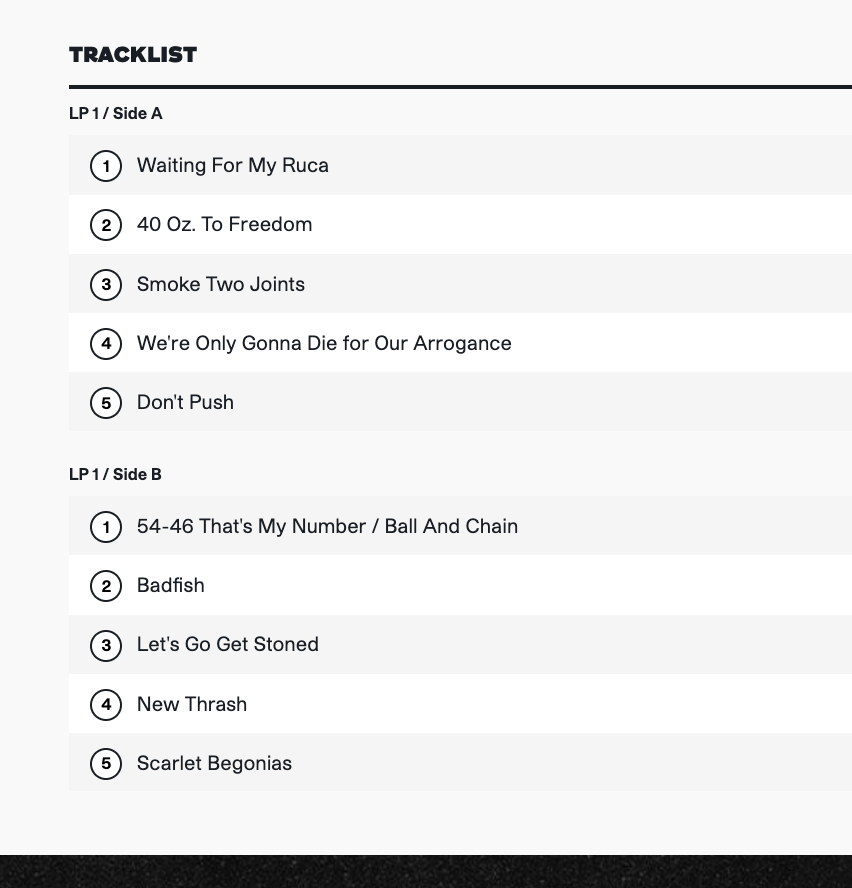This screenshot has height=888, width=852.
Task: Select the New Thrash track row
Action: point(461,704)
